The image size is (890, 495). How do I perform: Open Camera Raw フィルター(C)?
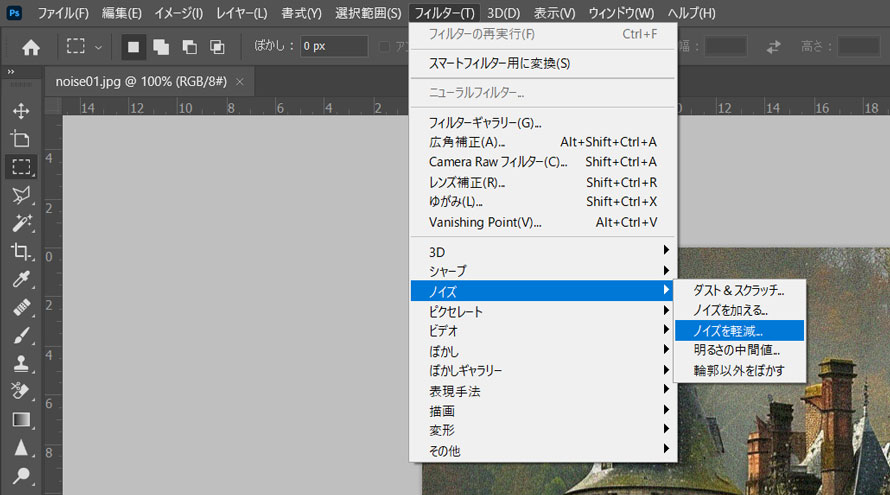(x=543, y=162)
